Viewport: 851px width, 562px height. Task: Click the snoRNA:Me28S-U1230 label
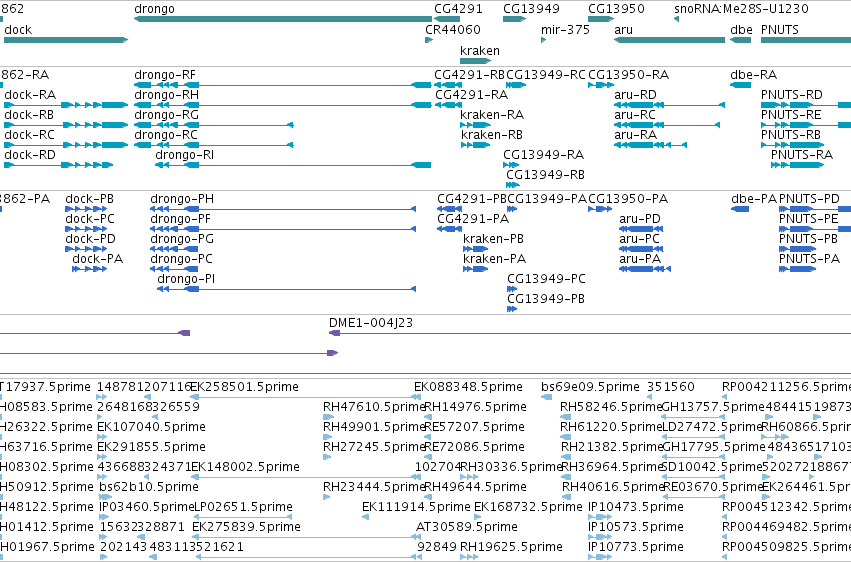(x=741, y=9)
